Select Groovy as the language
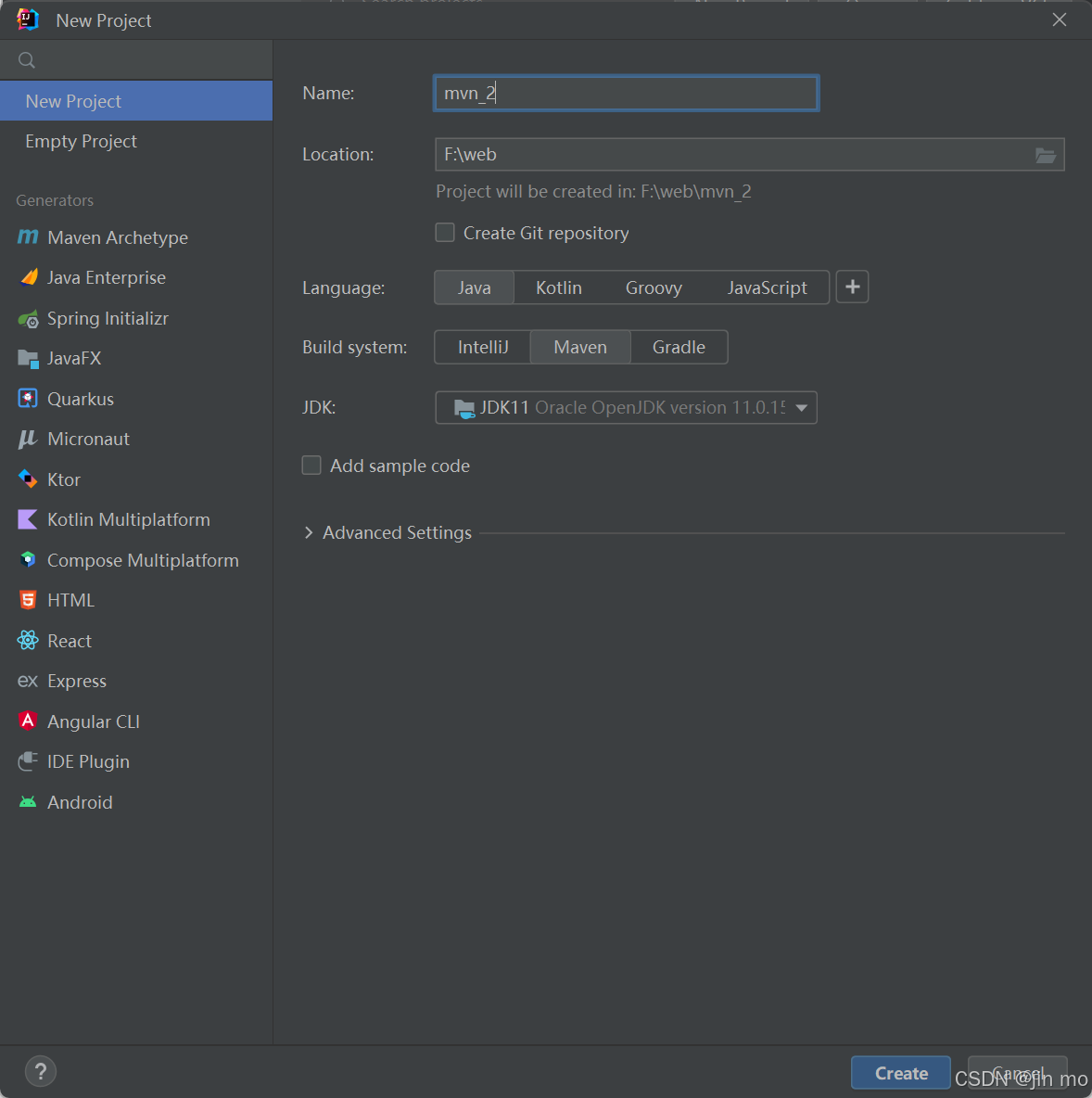1092x1098 pixels. tap(654, 287)
